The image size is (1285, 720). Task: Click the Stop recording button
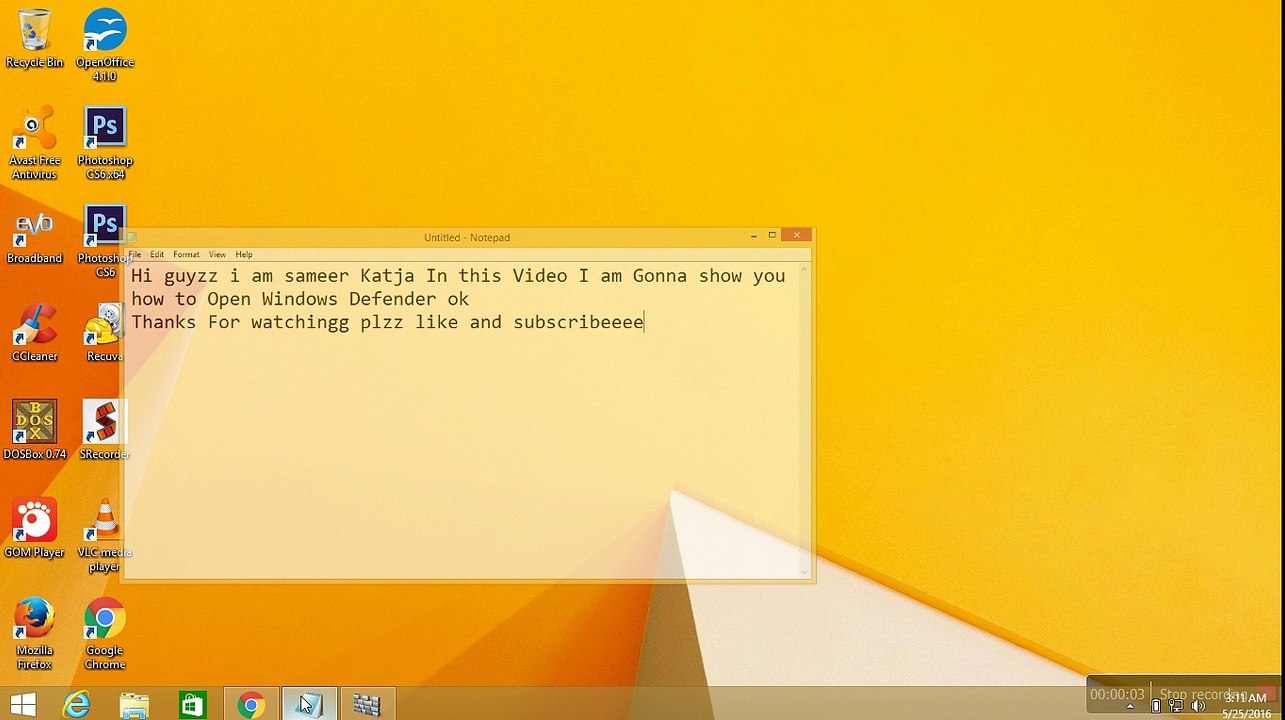click(1205, 694)
